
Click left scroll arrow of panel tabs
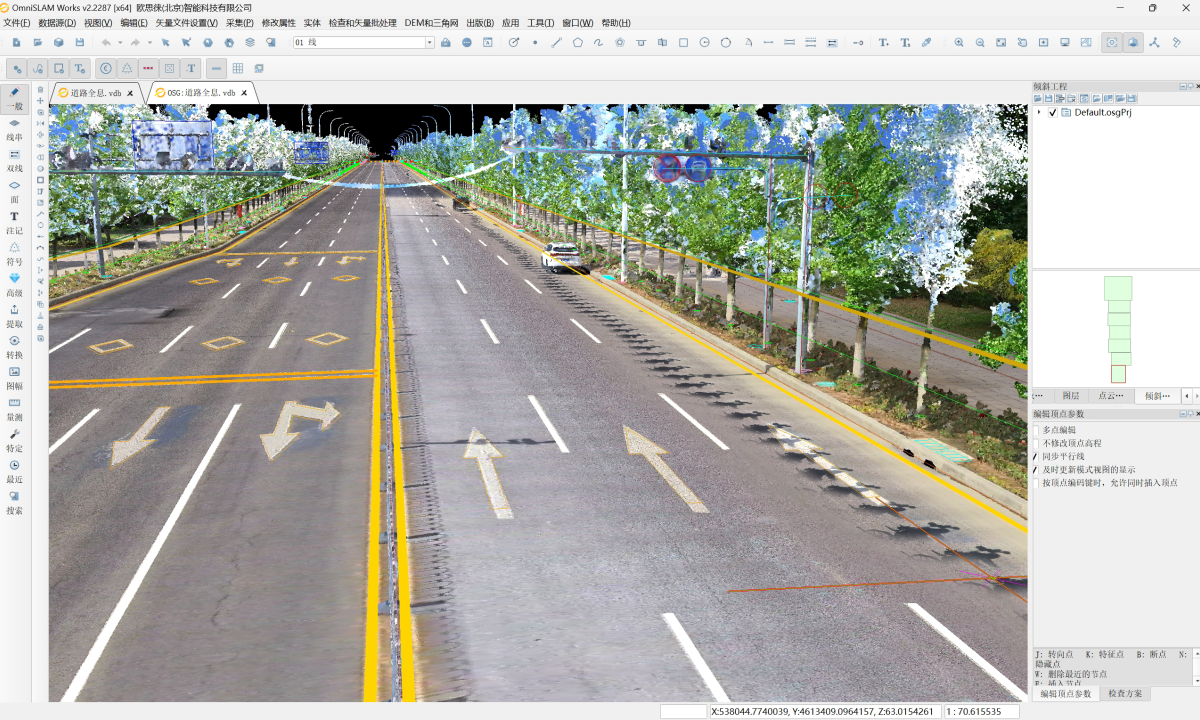(1186, 396)
